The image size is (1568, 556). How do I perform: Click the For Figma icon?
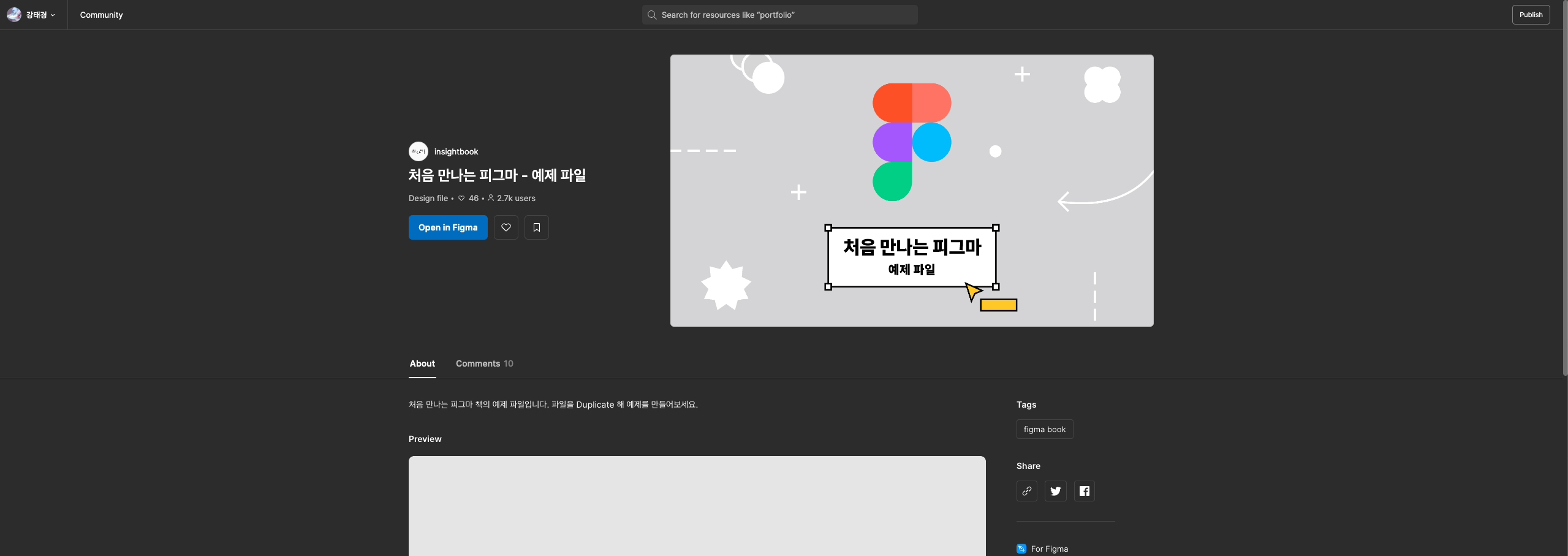click(x=1021, y=549)
